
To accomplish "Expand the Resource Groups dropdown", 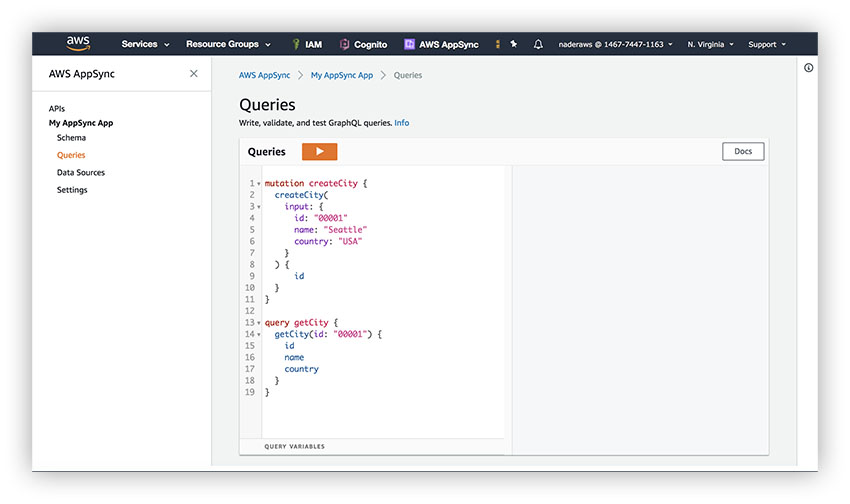I will click(x=228, y=44).
